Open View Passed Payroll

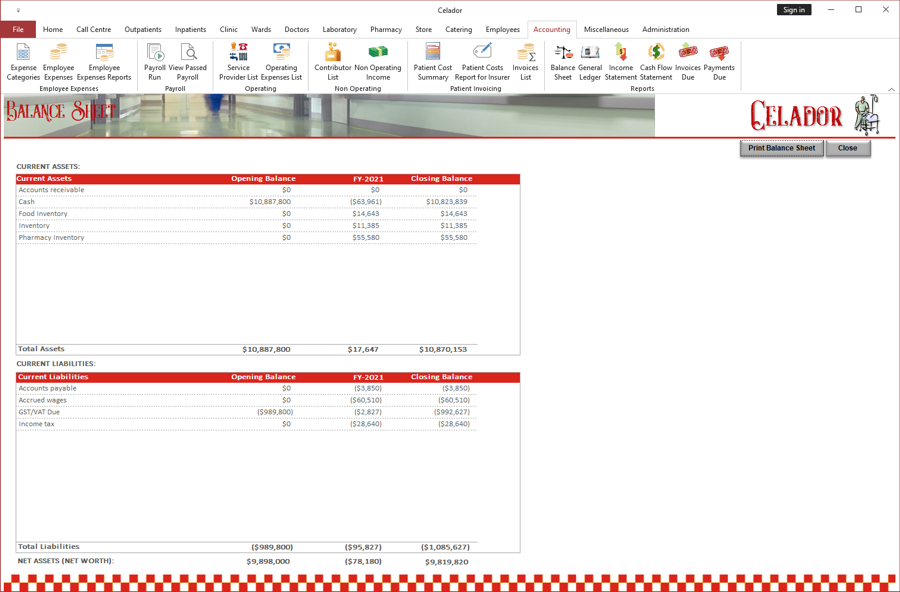188,62
